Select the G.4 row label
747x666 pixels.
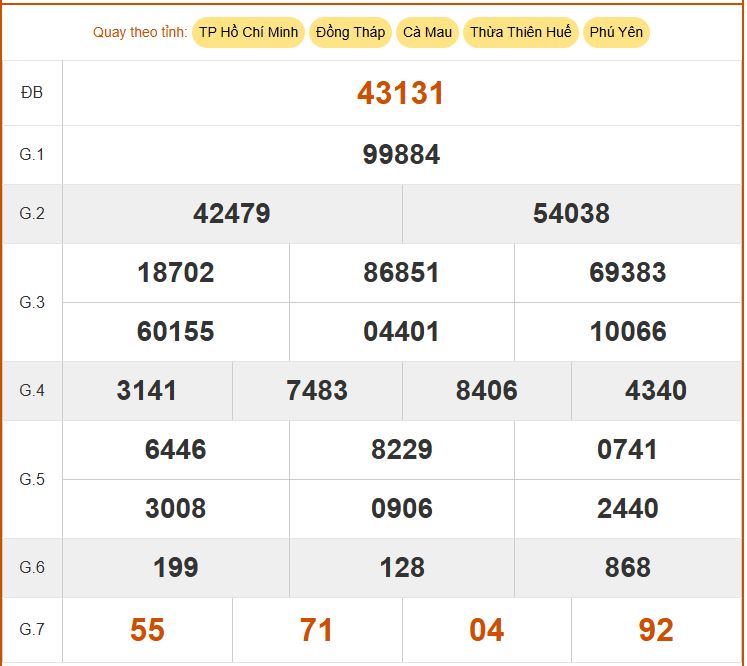tap(32, 391)
